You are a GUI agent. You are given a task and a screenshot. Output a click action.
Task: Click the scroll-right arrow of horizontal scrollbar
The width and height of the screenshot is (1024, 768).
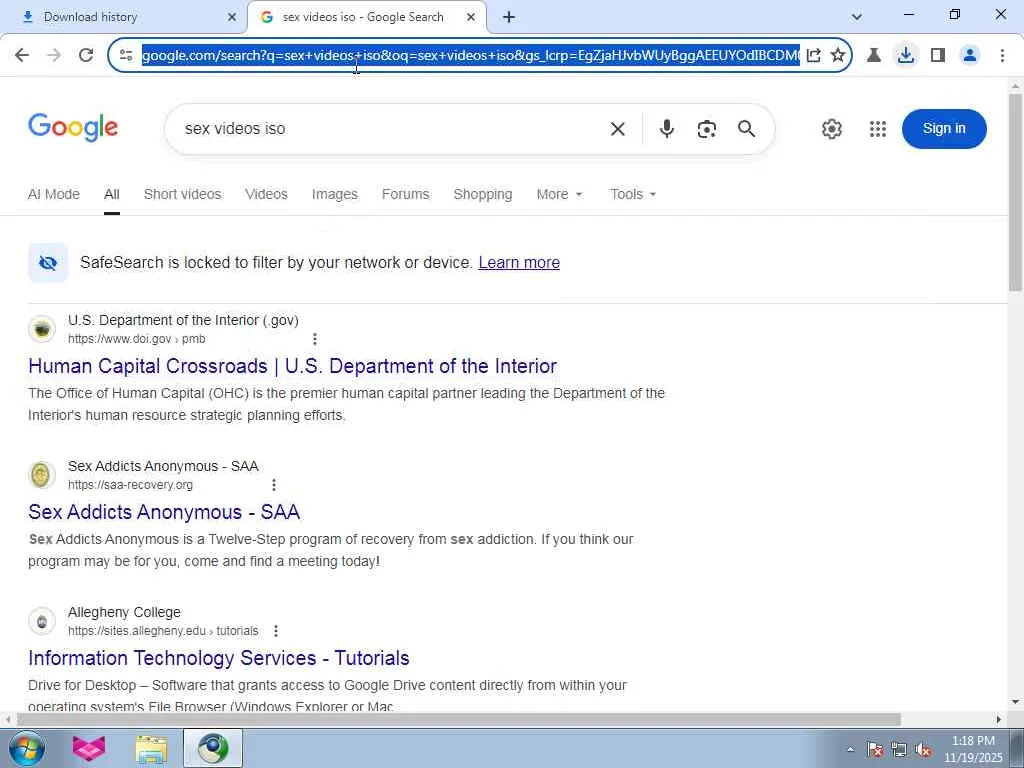(999, 720)
